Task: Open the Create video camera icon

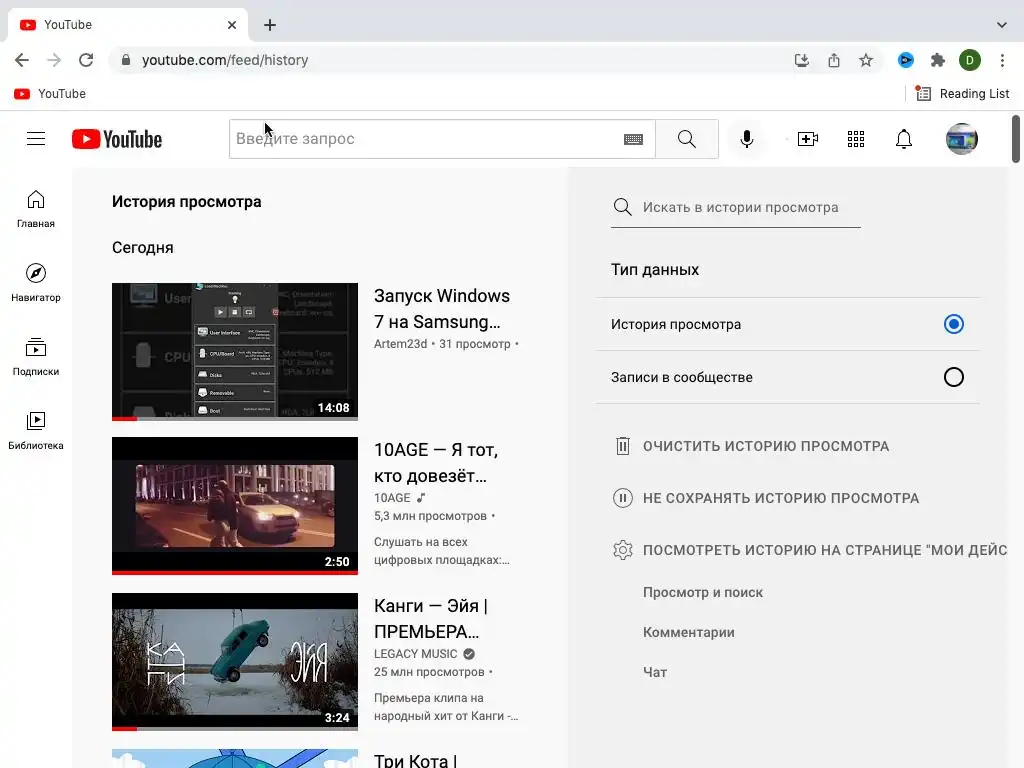Action: point(808,139)
